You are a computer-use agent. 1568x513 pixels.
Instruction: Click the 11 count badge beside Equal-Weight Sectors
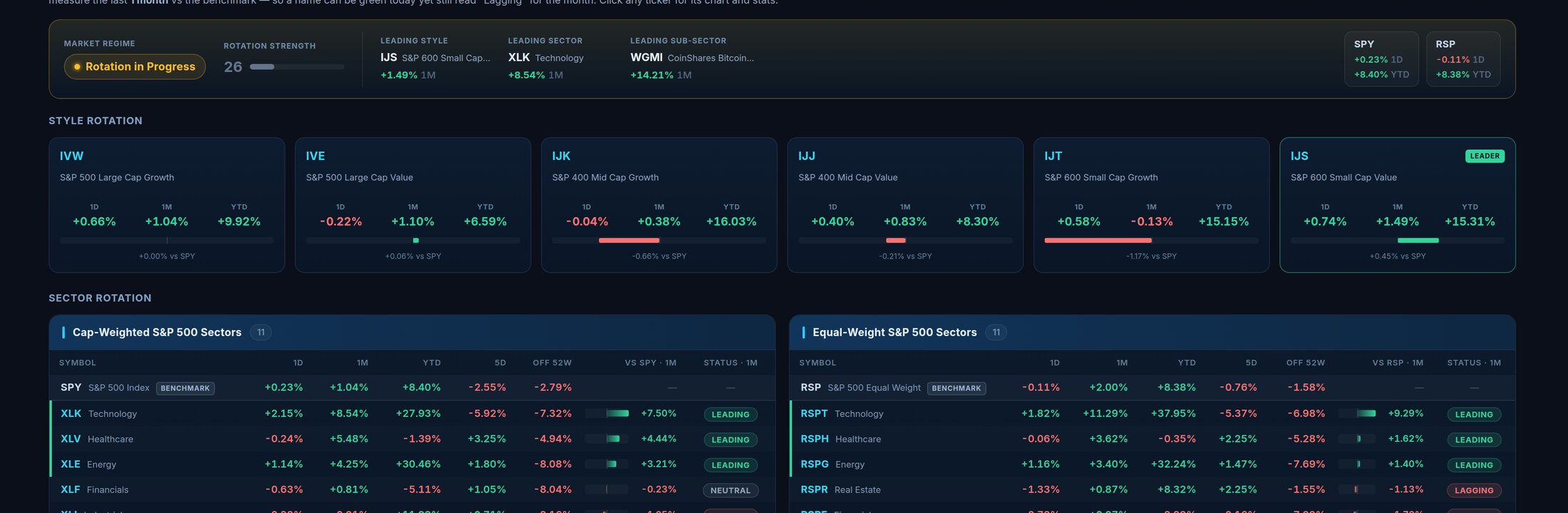(996, 333)
